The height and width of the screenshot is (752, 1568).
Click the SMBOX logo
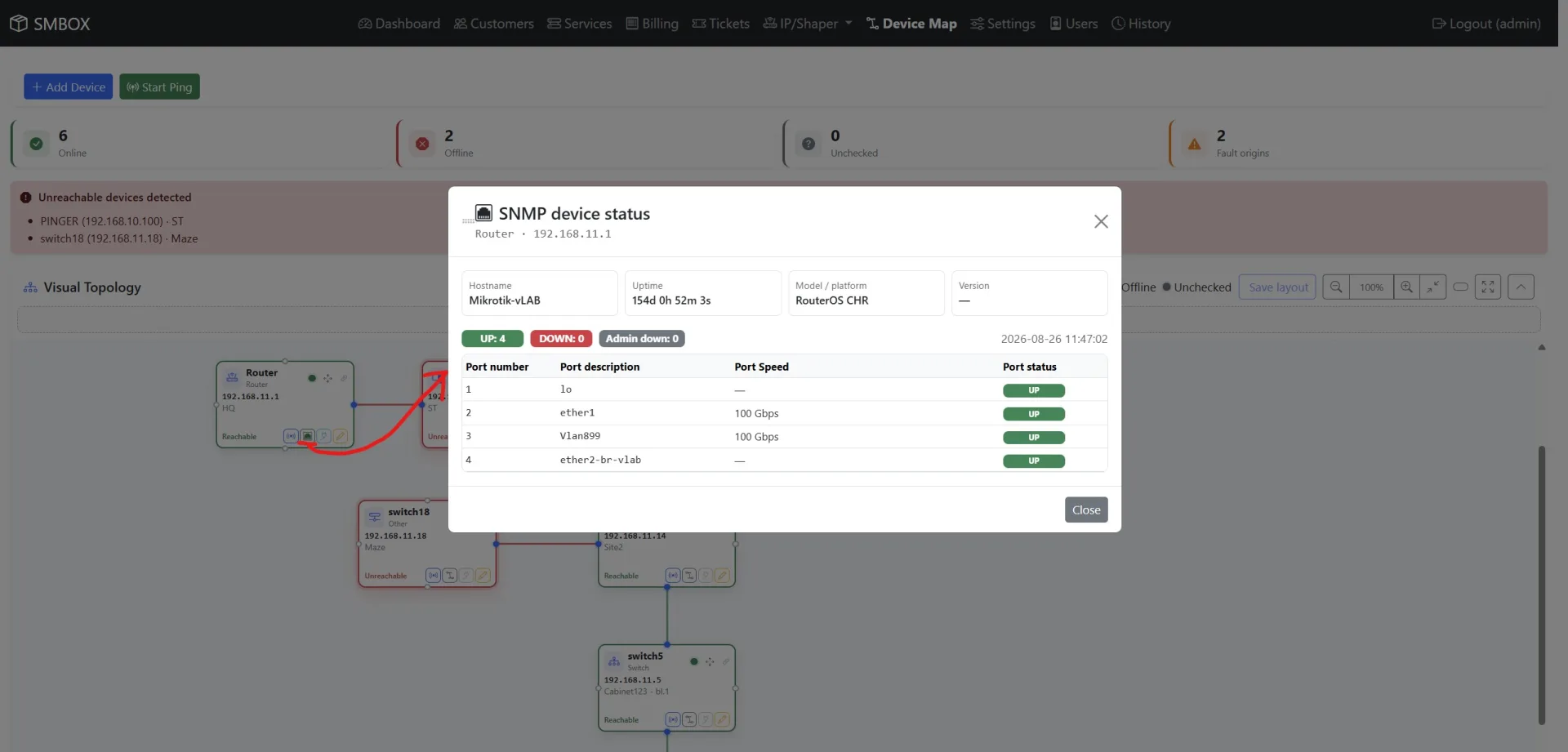(x=50, y=24)
